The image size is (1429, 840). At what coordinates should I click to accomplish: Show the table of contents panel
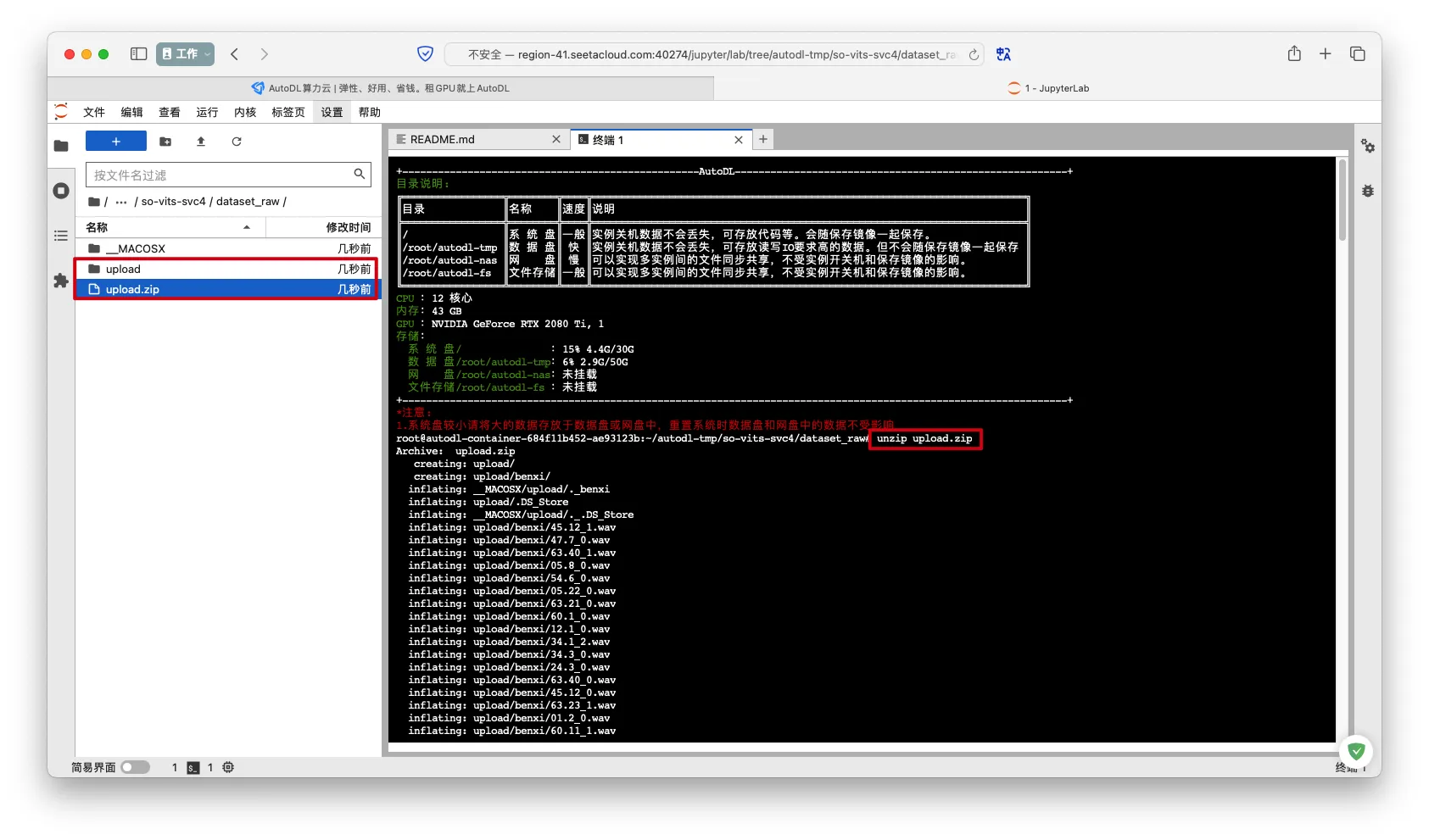click(61, 236)
